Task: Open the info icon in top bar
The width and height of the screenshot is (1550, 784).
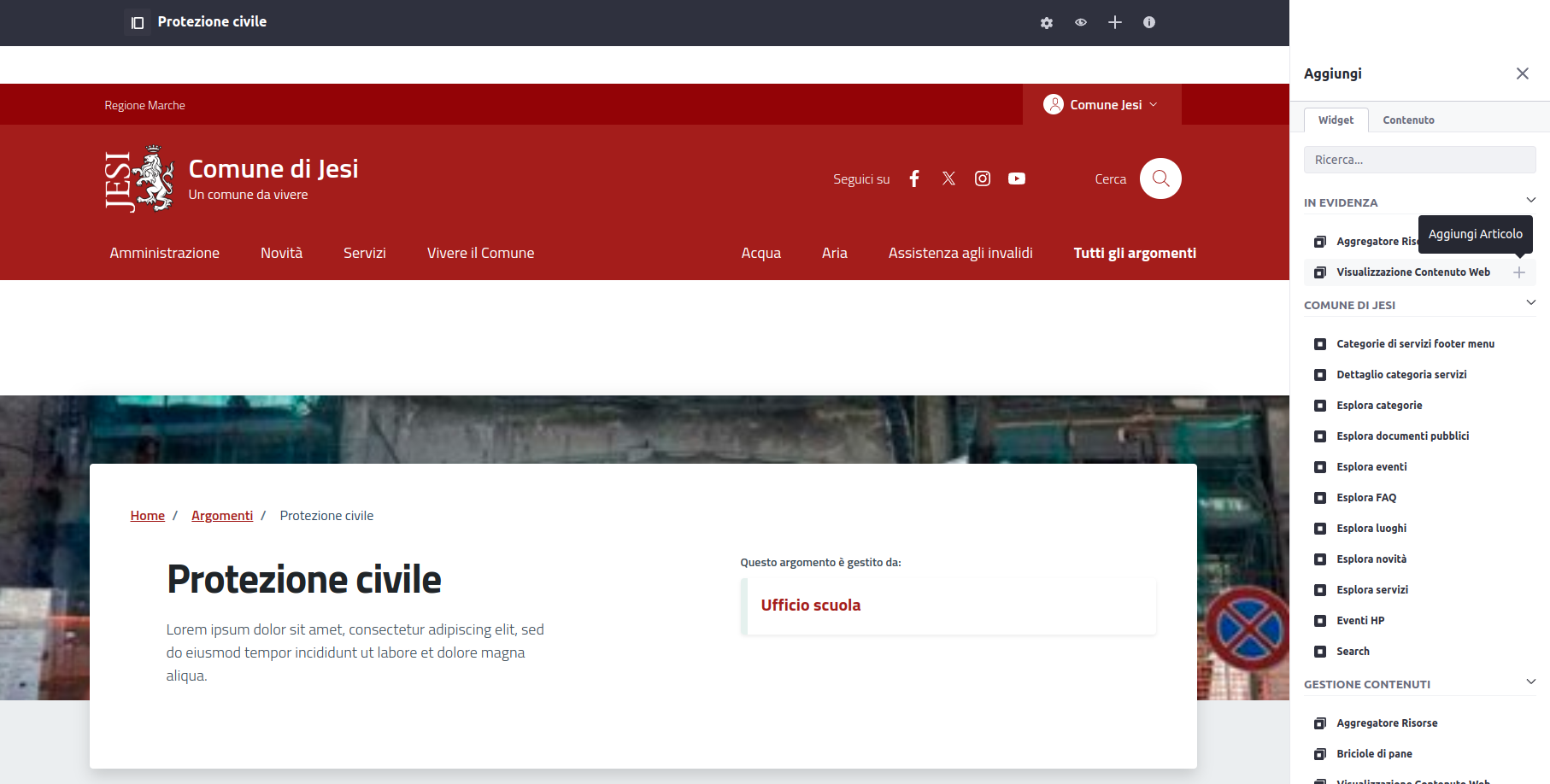Action: [x=1149, y=23]
